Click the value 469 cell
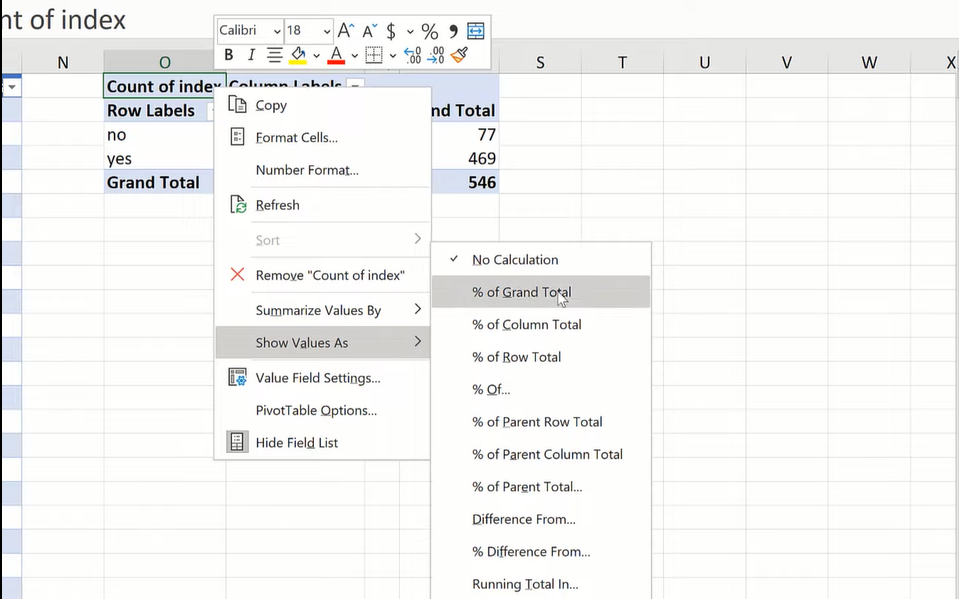959x599 pixels. click(465, 158)
